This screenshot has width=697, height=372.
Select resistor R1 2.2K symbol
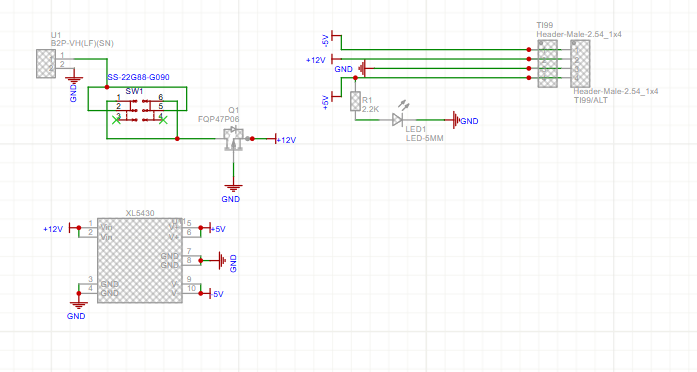355,101
